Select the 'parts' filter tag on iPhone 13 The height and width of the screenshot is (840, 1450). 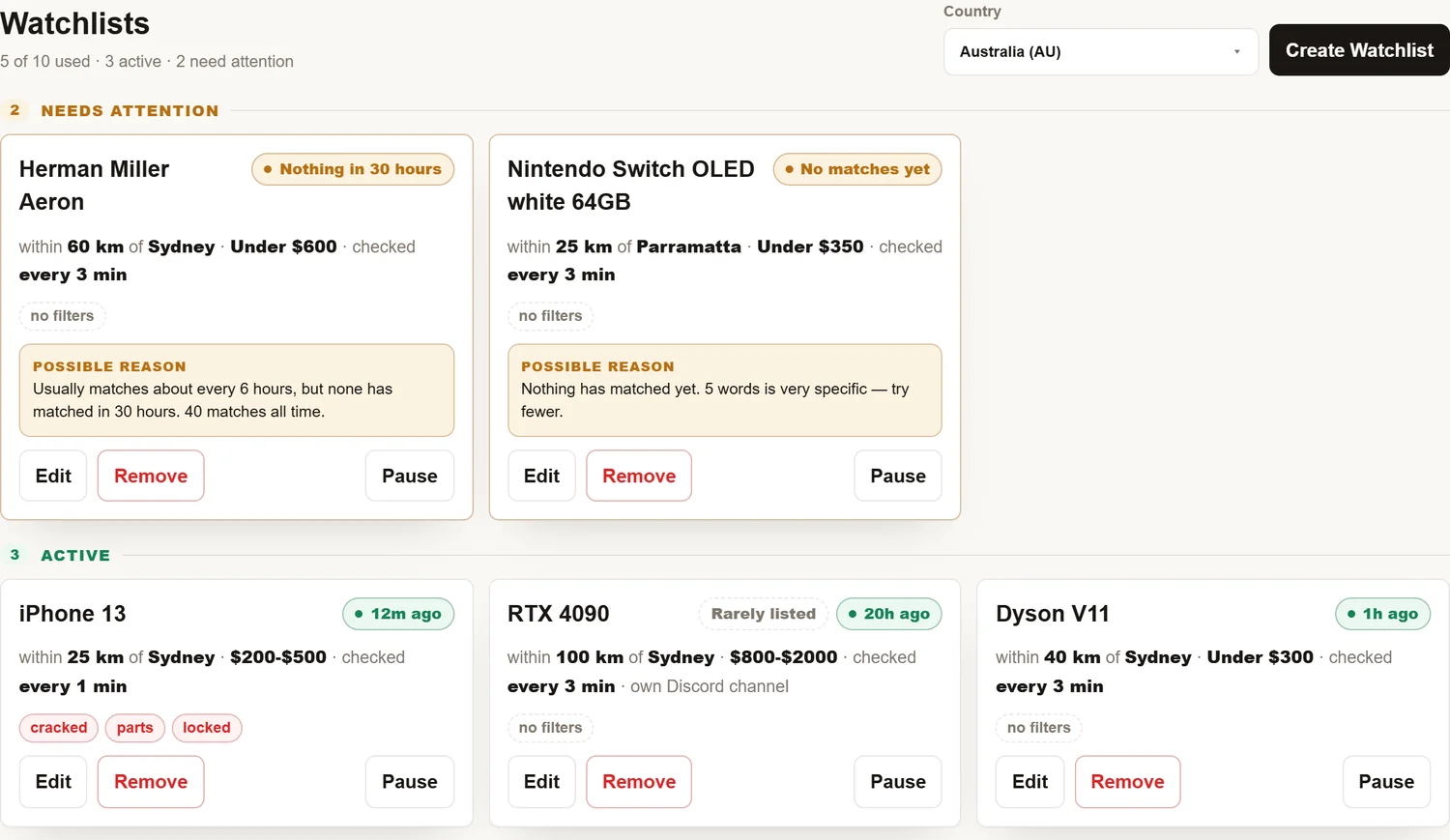tap(135, 728)
